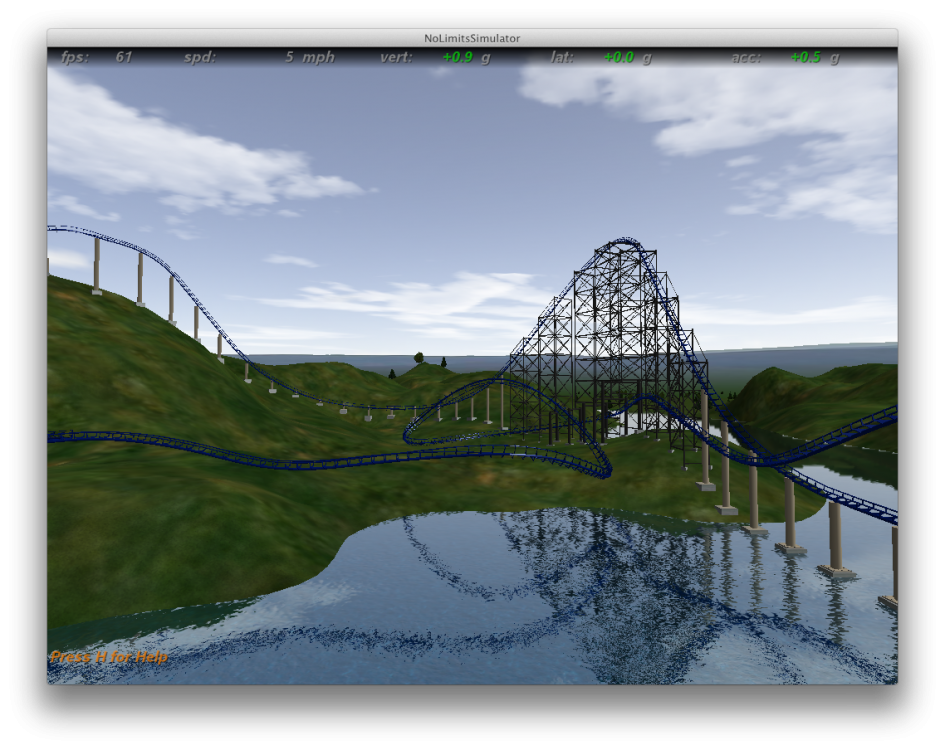Click the frame rate value 61

[x=123, y=57]
